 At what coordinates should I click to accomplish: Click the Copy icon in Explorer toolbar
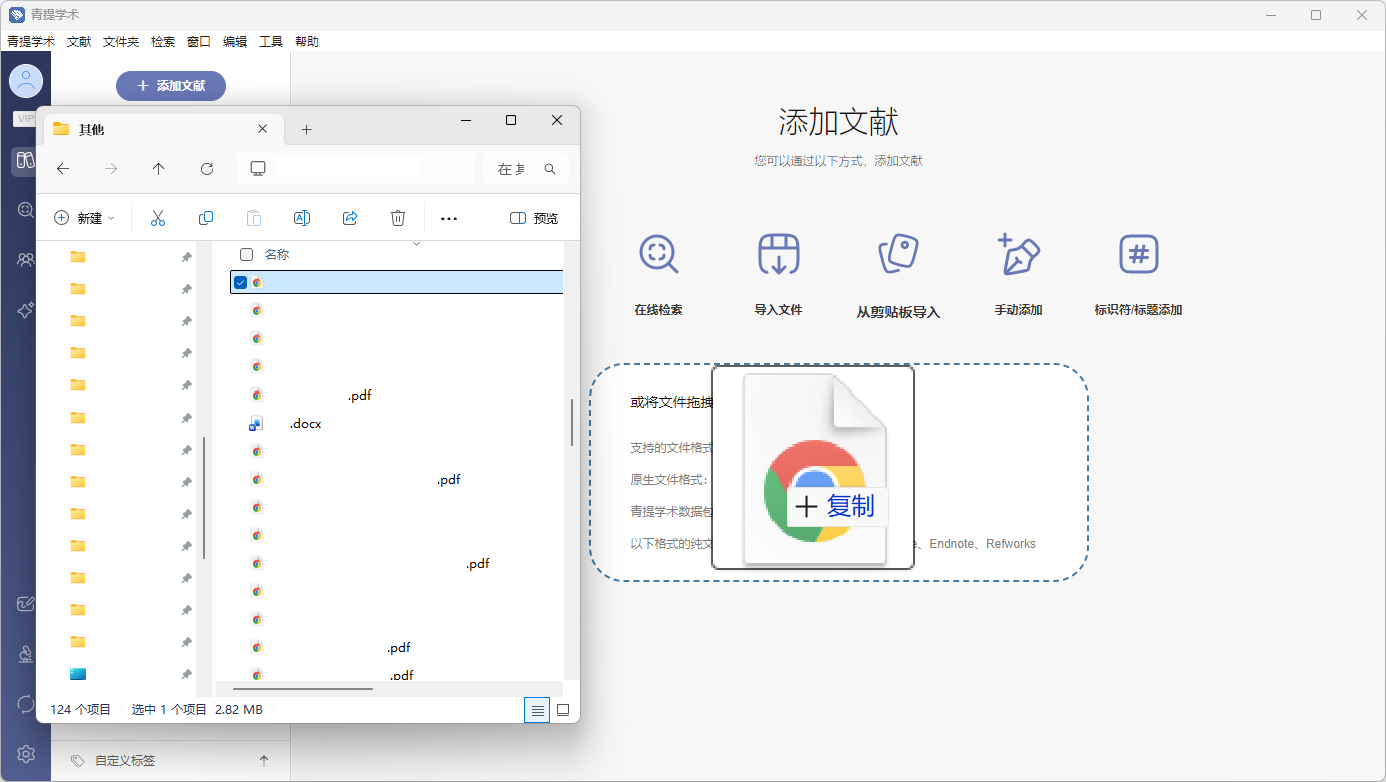click(206, 218)
